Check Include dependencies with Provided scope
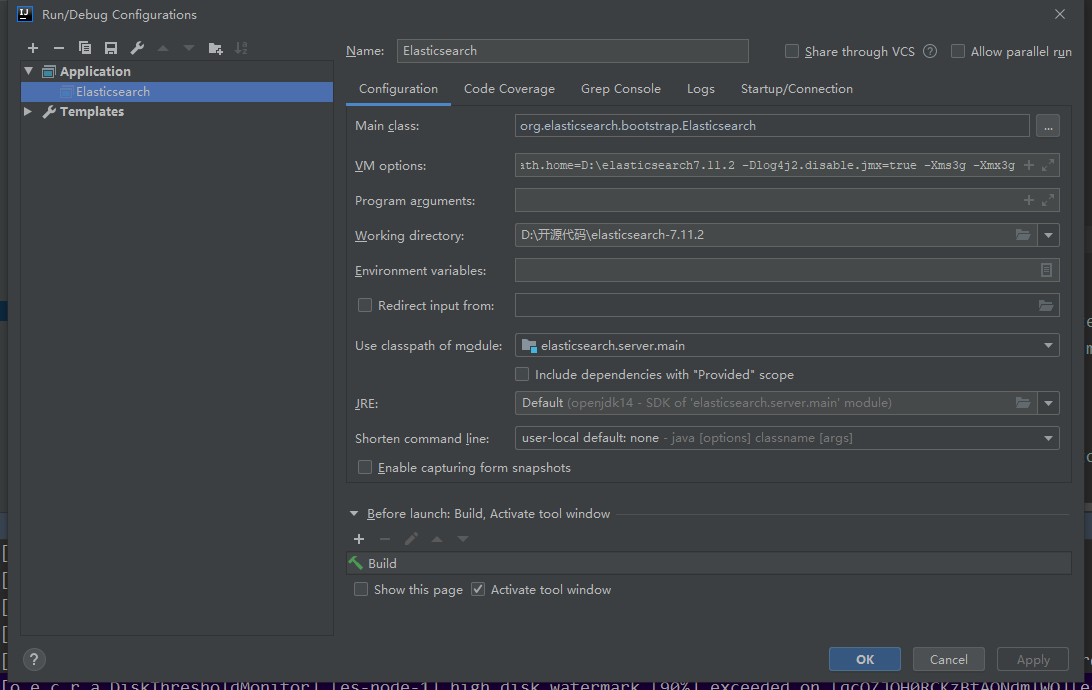 pyautogui.click(x=522, y=375)
